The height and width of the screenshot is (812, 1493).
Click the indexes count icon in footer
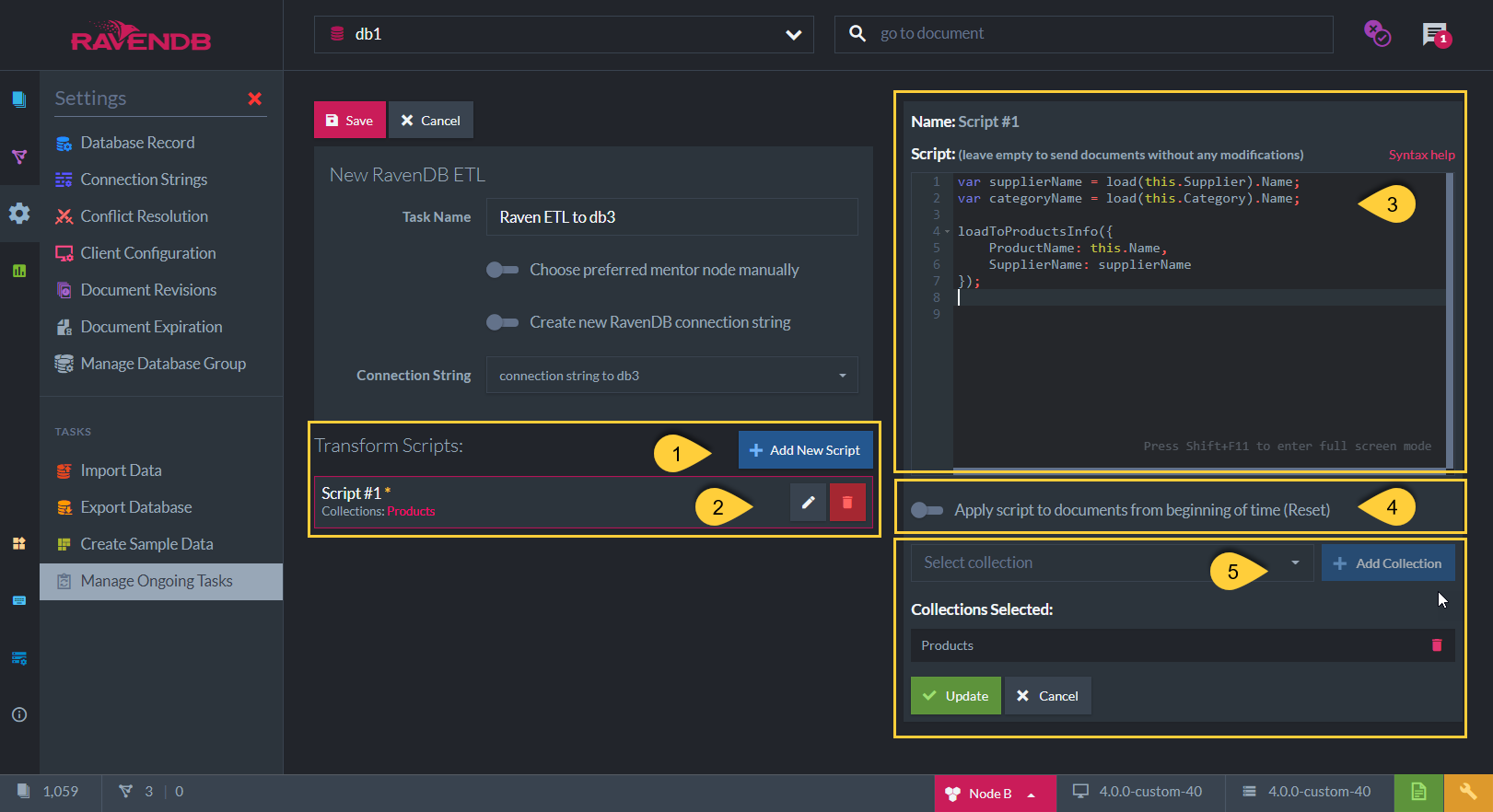126,792
